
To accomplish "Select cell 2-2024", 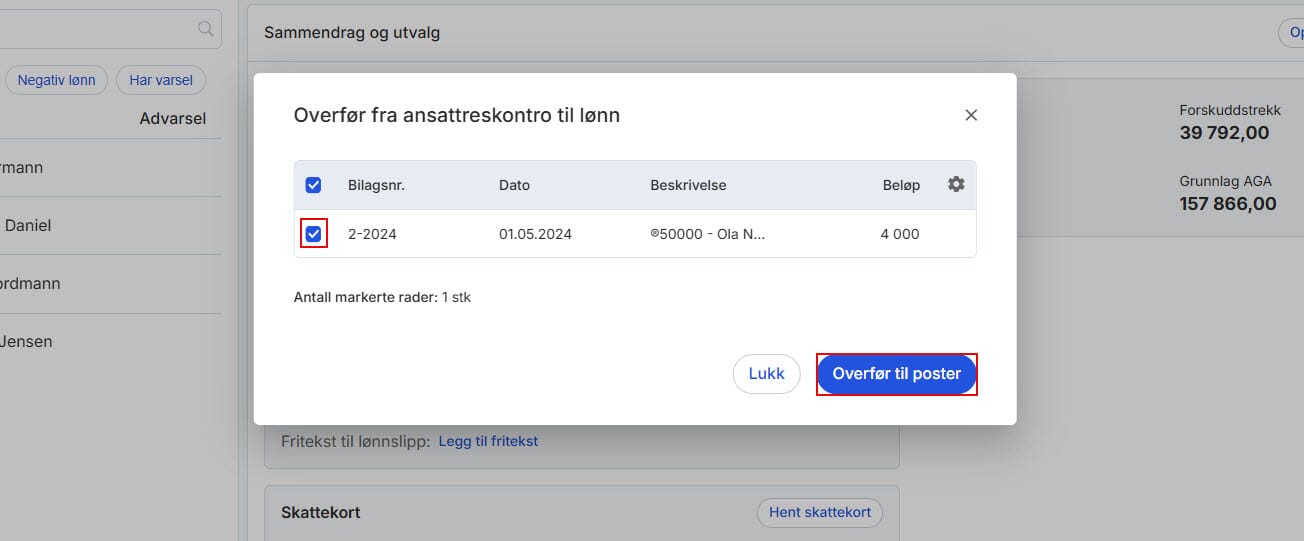I will 372,234.
